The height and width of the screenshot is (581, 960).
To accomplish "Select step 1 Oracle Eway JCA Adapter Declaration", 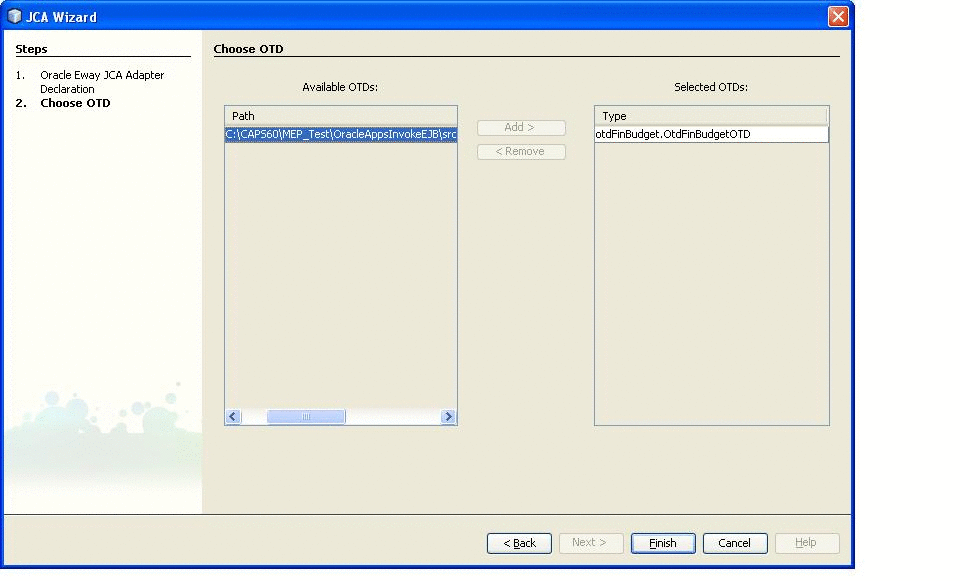I will point(102,82).
